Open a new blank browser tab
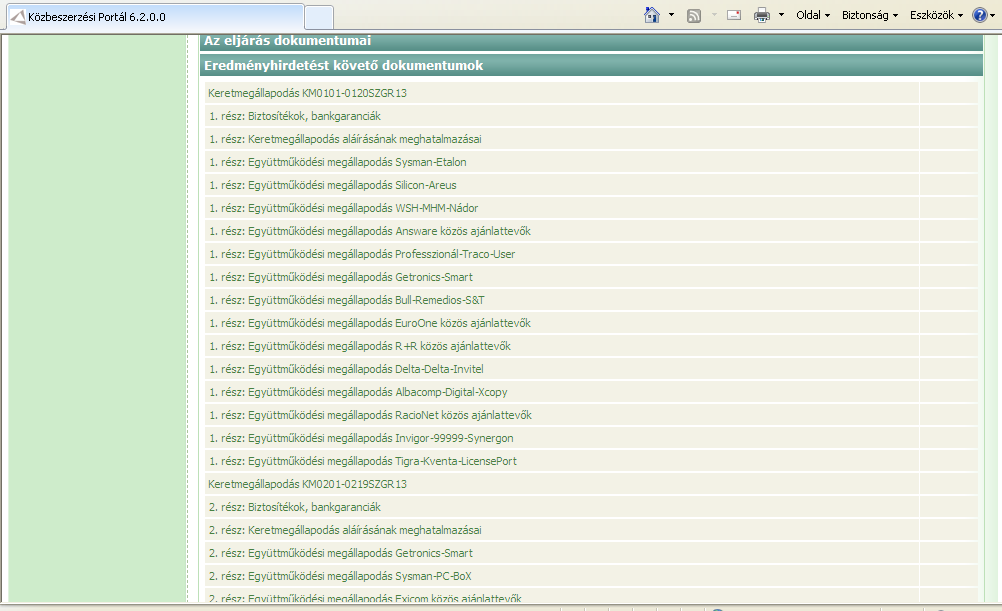The image size is (1002, 611). [319, 17]
